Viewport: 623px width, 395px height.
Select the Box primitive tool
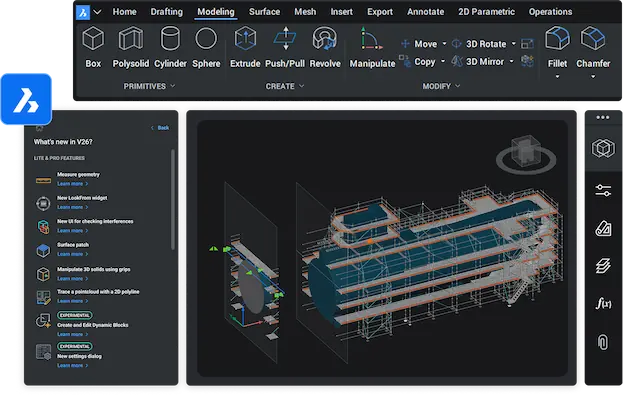click(93, 47)
